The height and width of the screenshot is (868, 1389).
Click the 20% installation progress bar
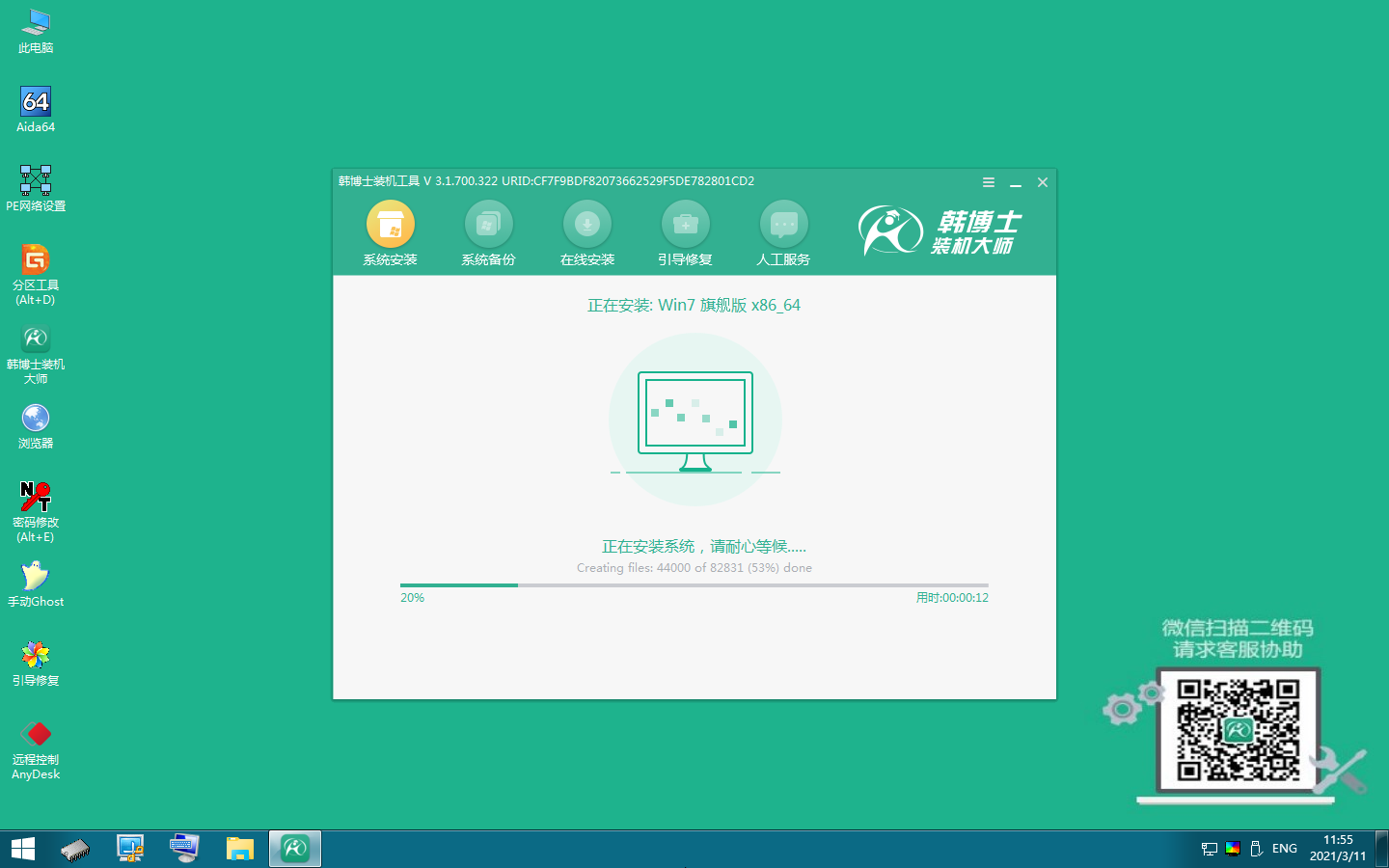click(x=694, y=584)
